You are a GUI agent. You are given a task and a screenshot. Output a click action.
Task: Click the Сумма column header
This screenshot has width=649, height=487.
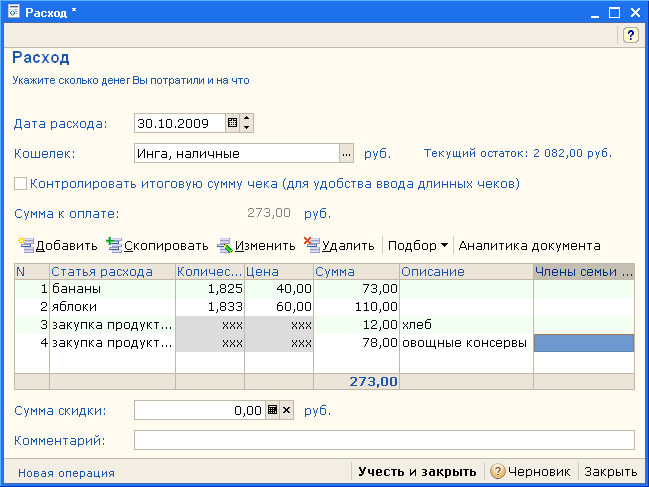356,271
